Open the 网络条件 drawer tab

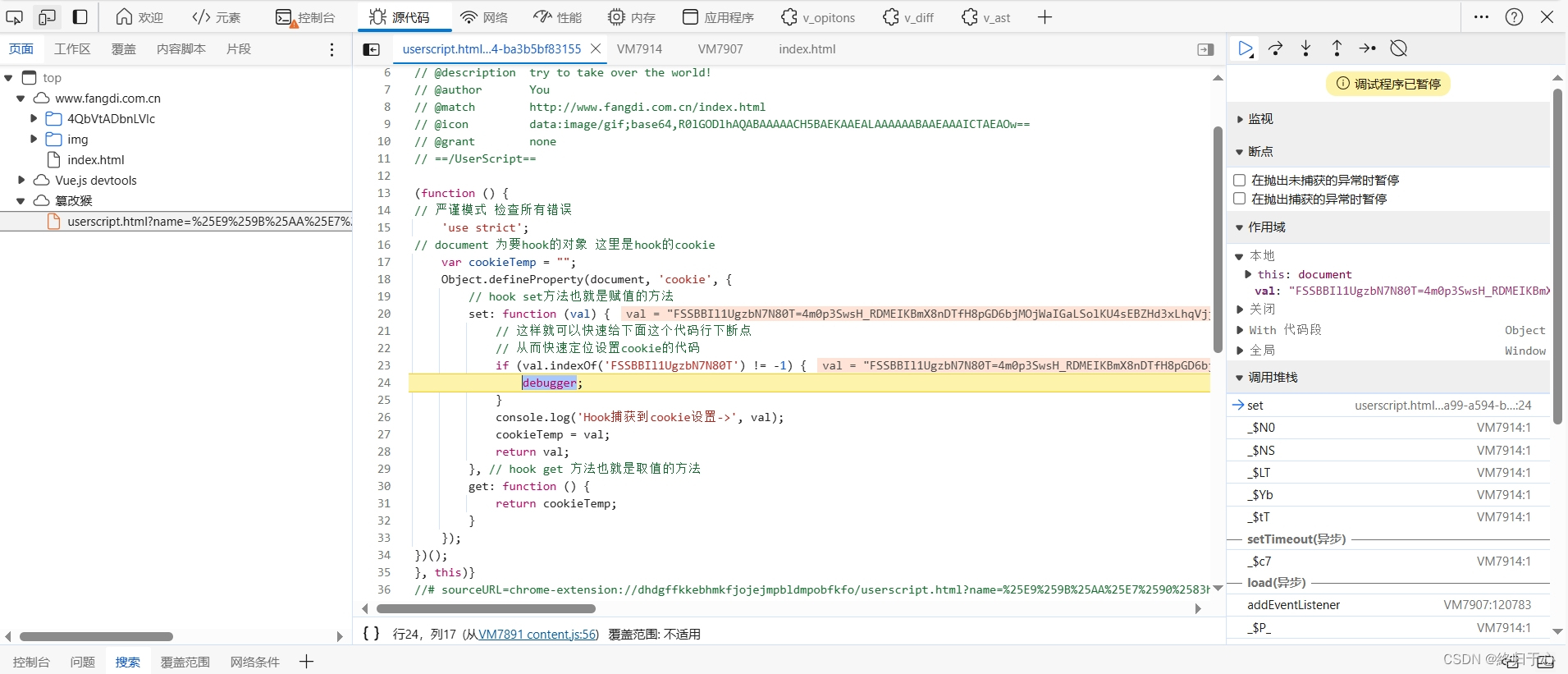click(255, 662)
